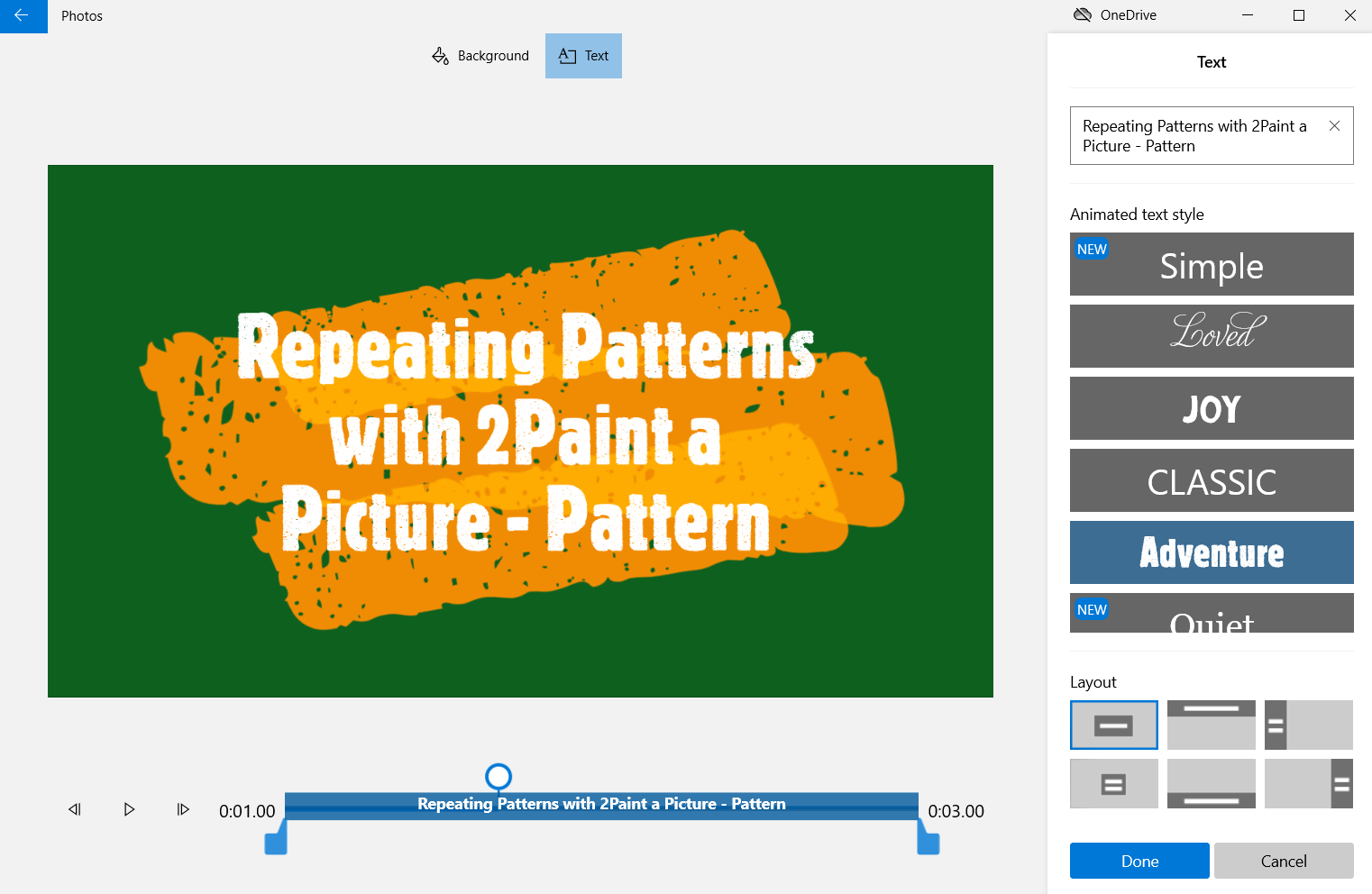The width and height of the screenshot is (1372, 894).
Task: Click the playhead circle on the timeline
Action: [498, 776]
